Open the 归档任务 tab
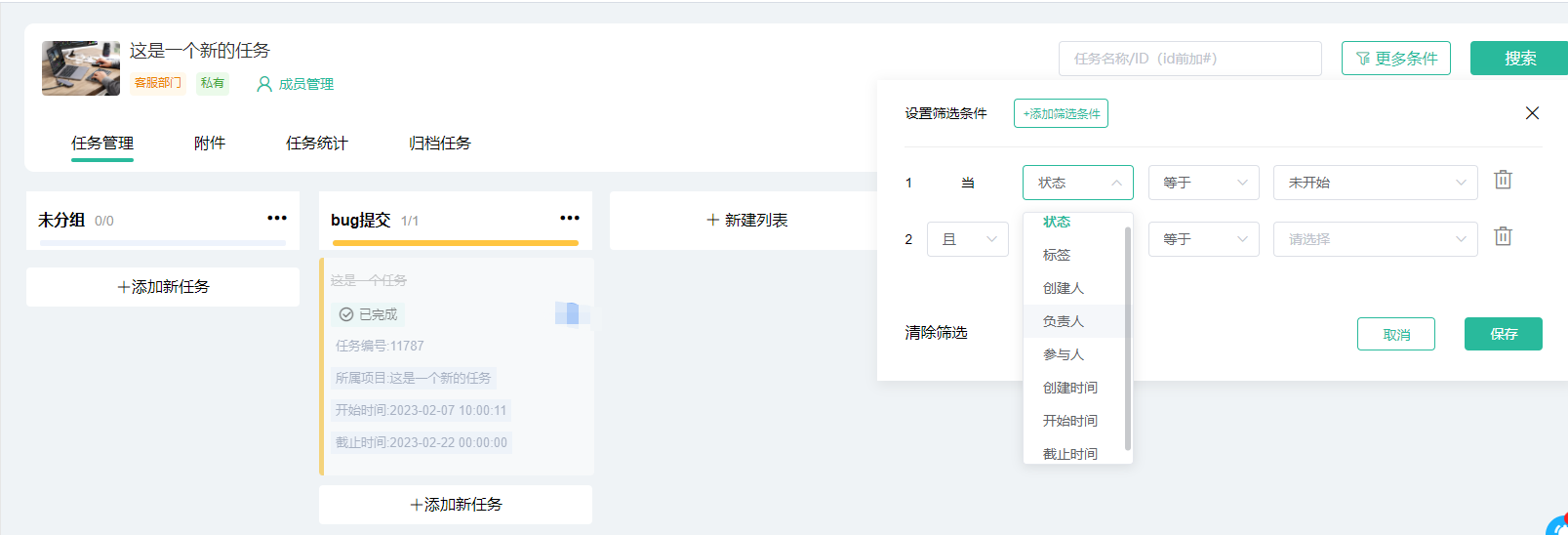The height and width of the screenshot is (535, 1568). click(x=439, y=144)
